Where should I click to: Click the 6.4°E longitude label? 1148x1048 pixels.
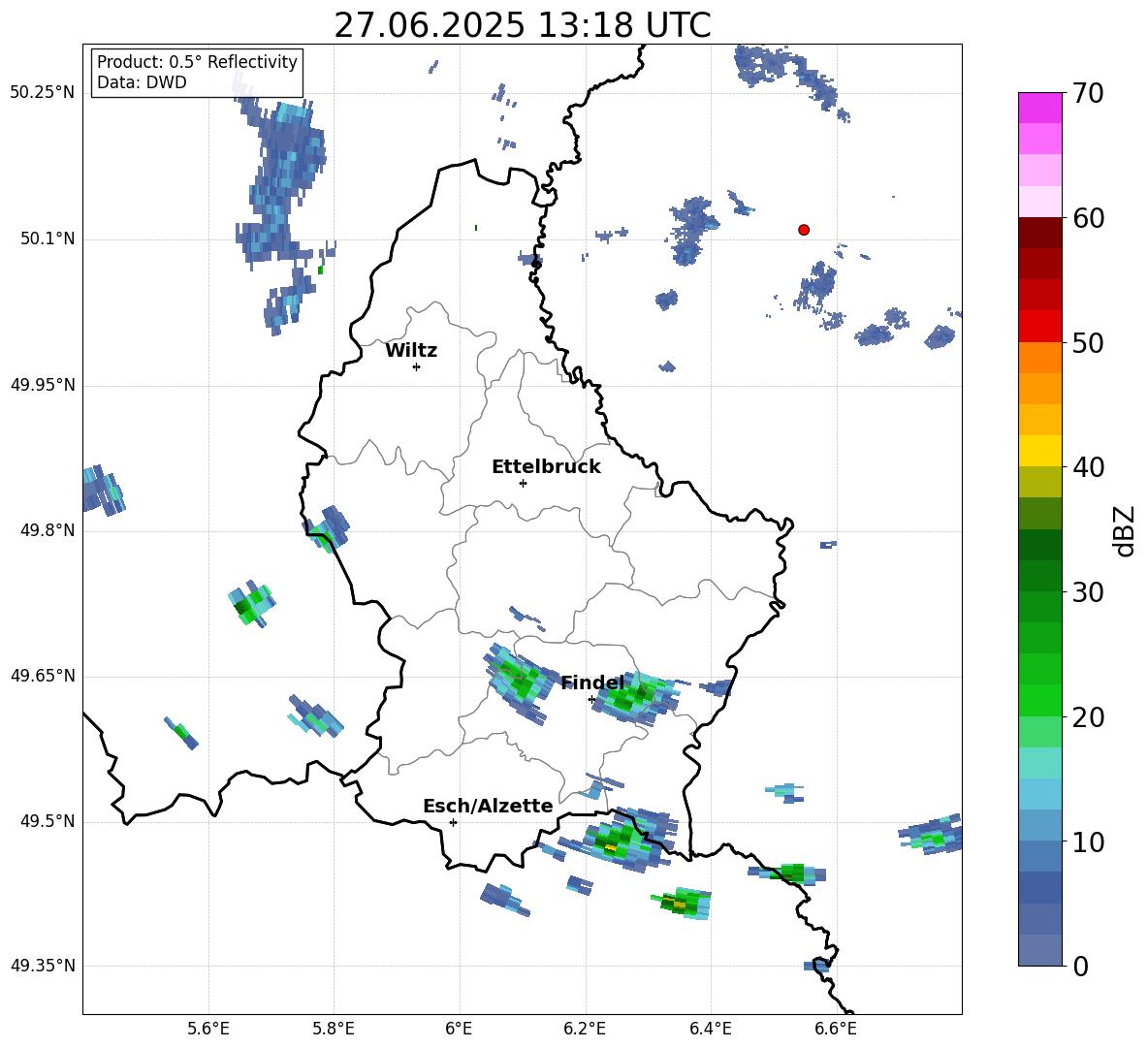710,1029
